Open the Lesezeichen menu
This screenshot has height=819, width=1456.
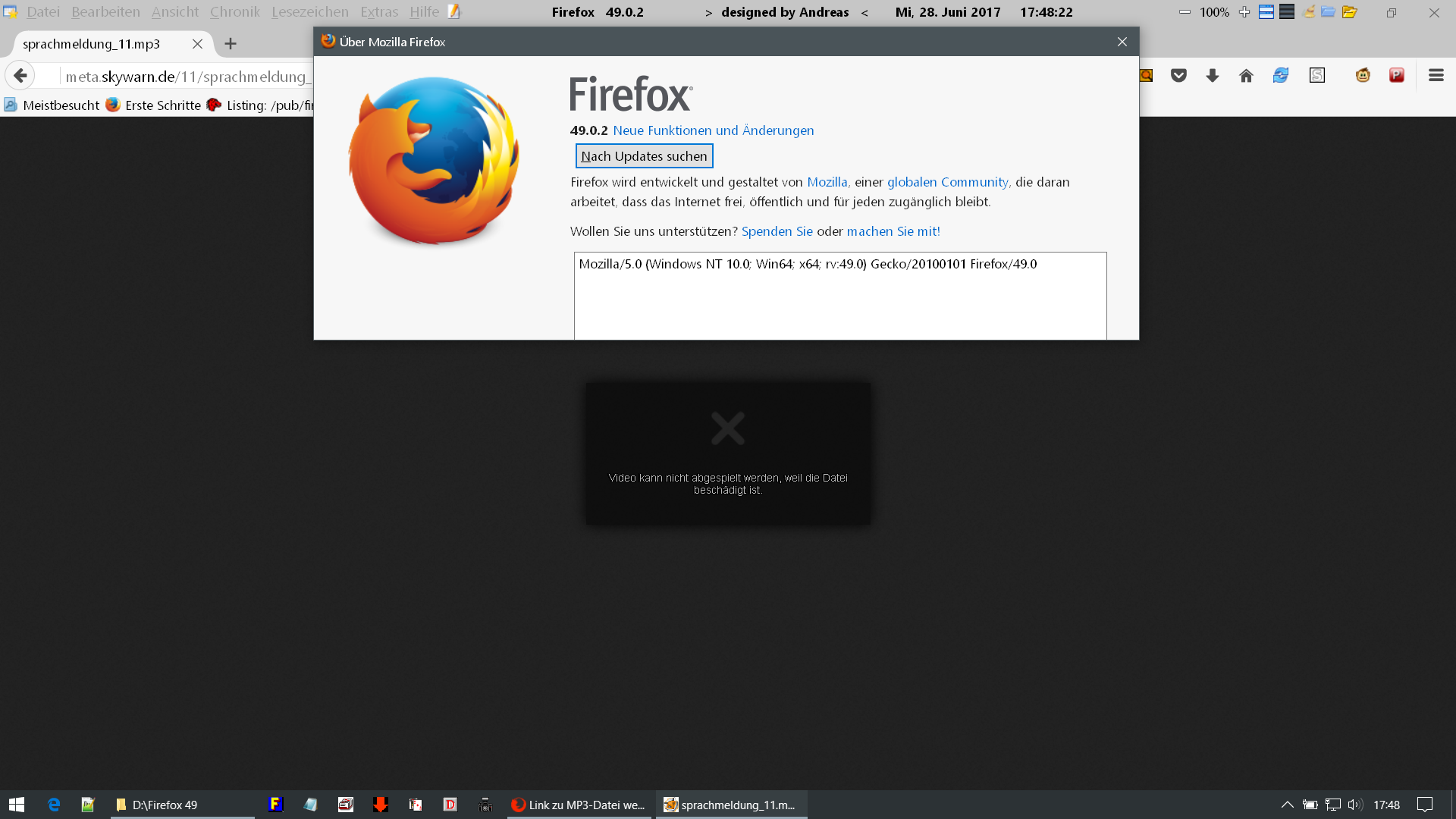coord(309,12)
